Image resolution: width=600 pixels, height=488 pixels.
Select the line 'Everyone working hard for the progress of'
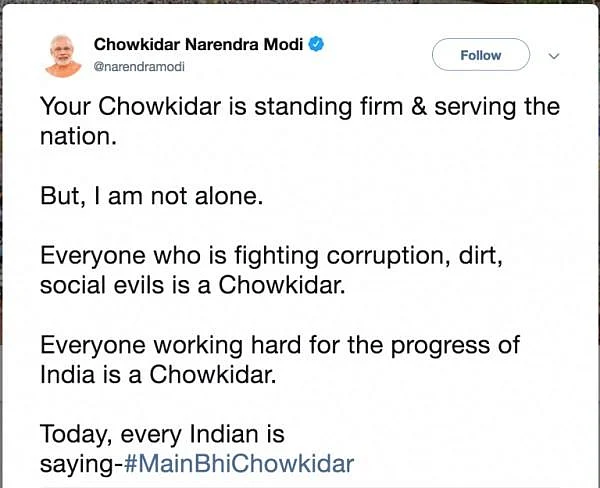point(280,345)
